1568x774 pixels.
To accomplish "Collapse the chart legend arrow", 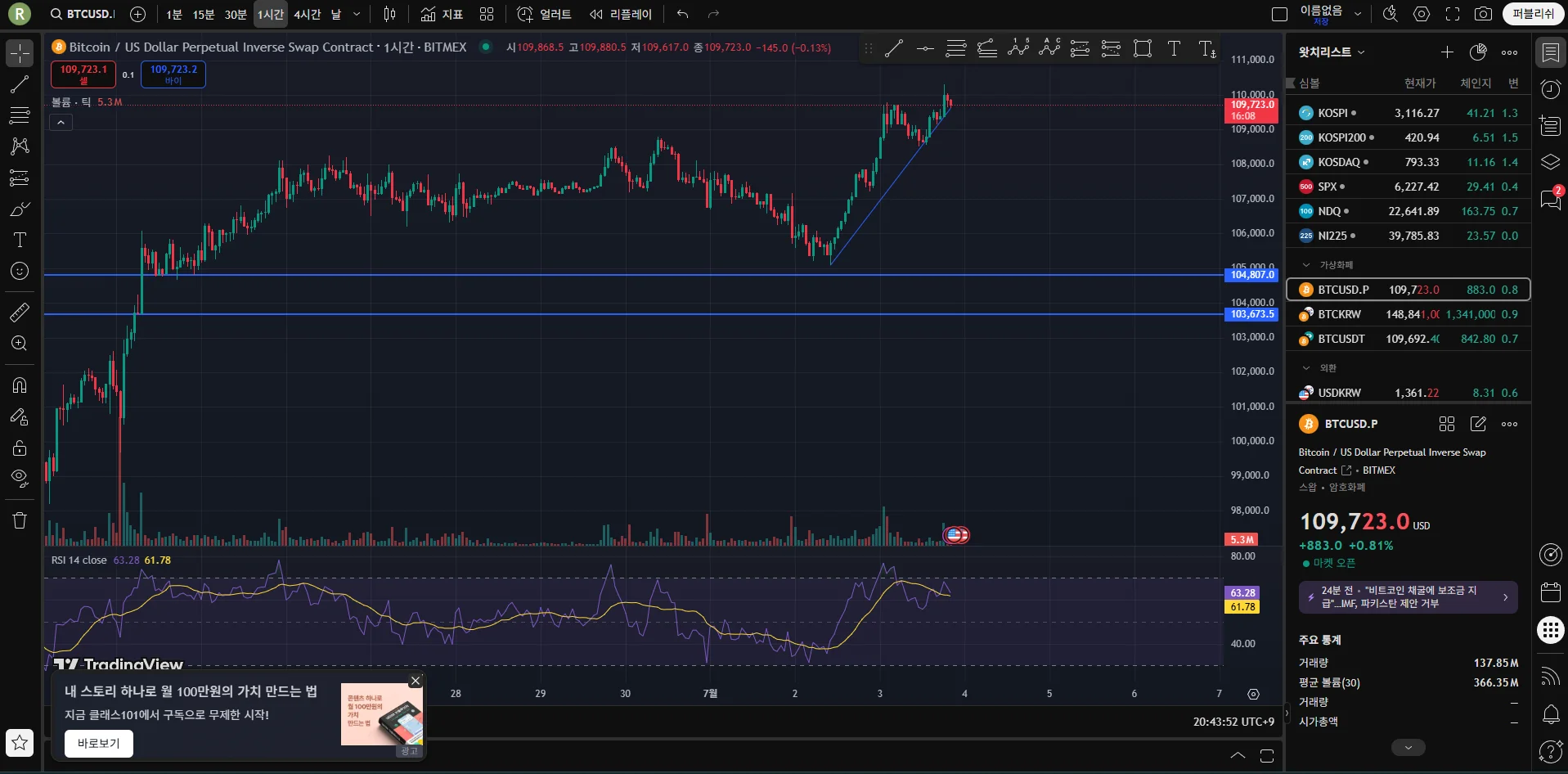I will pos(61,123).
